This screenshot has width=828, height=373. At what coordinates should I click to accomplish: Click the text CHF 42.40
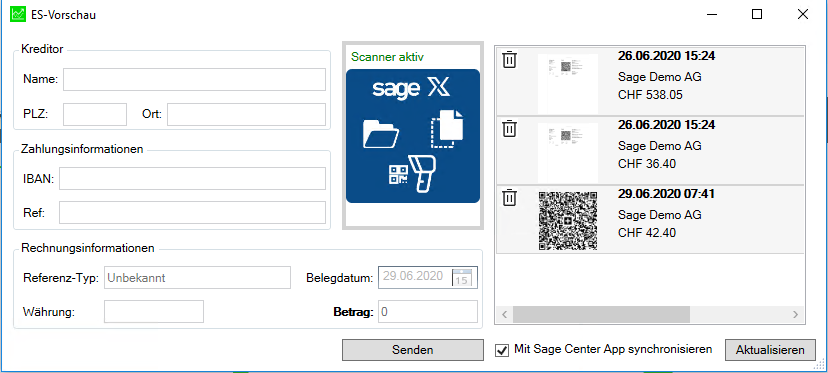coord(646,232)
